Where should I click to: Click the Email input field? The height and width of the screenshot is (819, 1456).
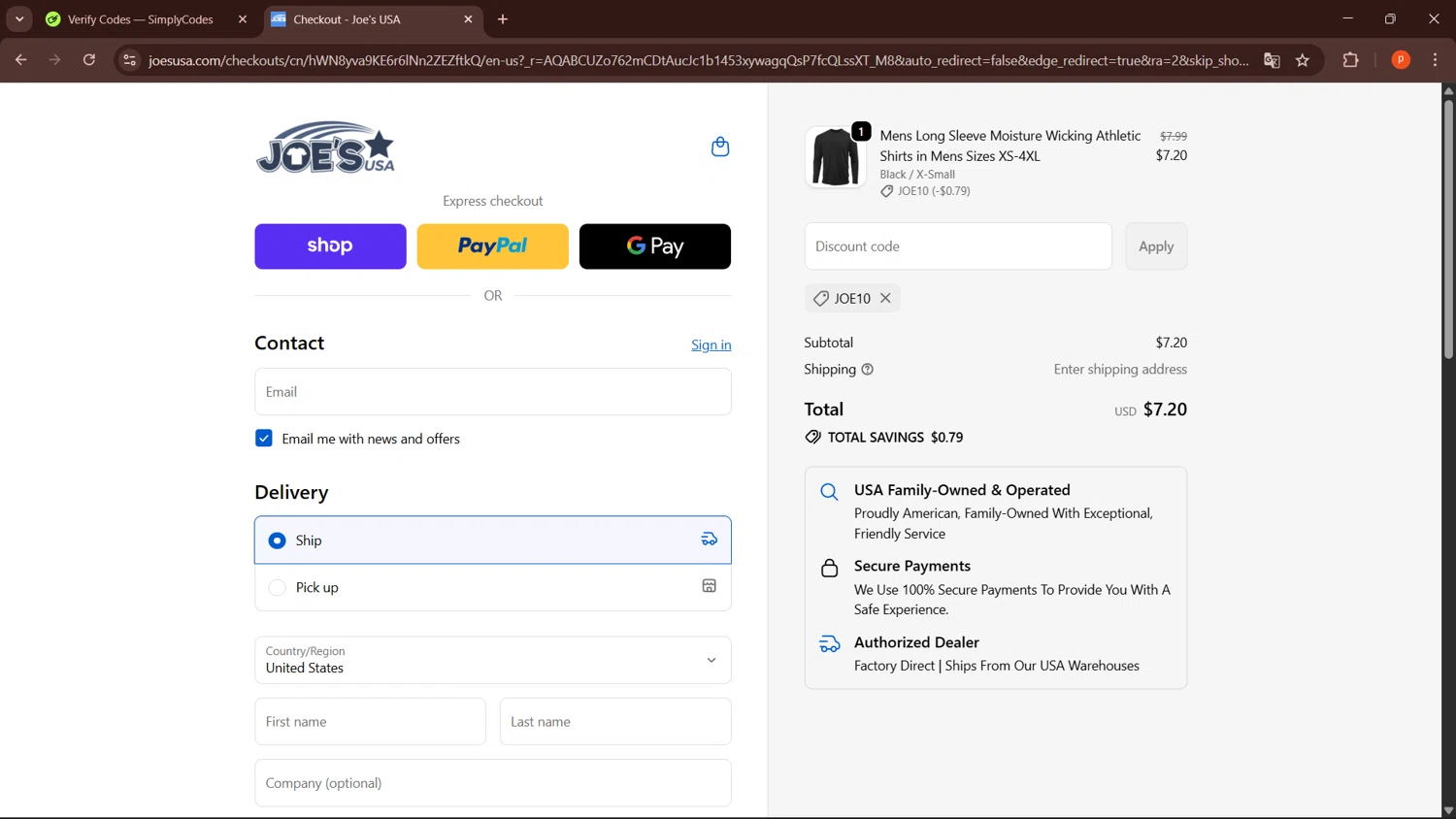click(493, 392)
